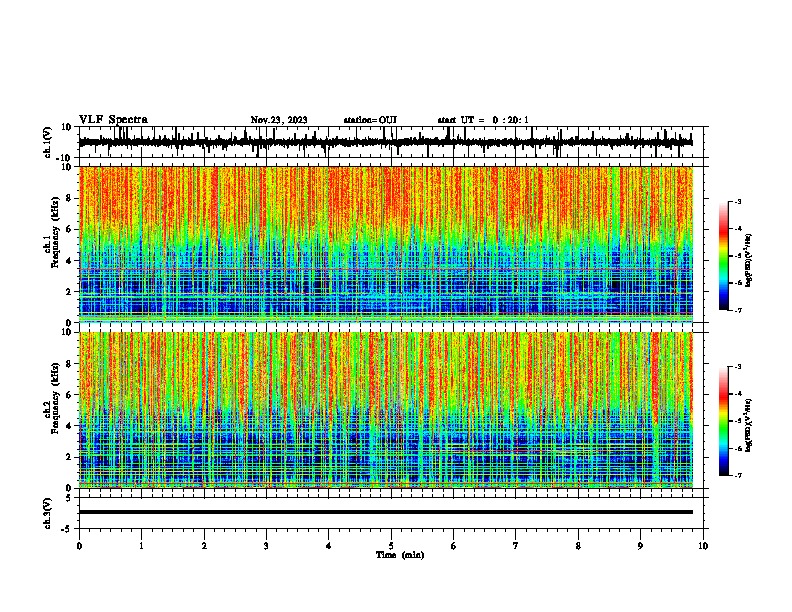Viewport: 792px width, 612px height.
Task: Click tick label "10" on the Time axis
Action: click(703, 546)
